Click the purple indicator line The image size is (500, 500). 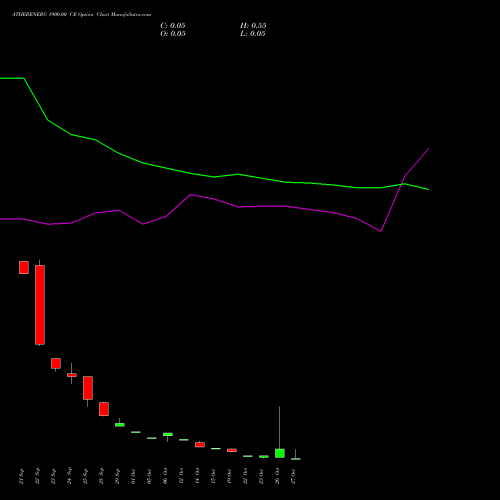click(213, 199)
